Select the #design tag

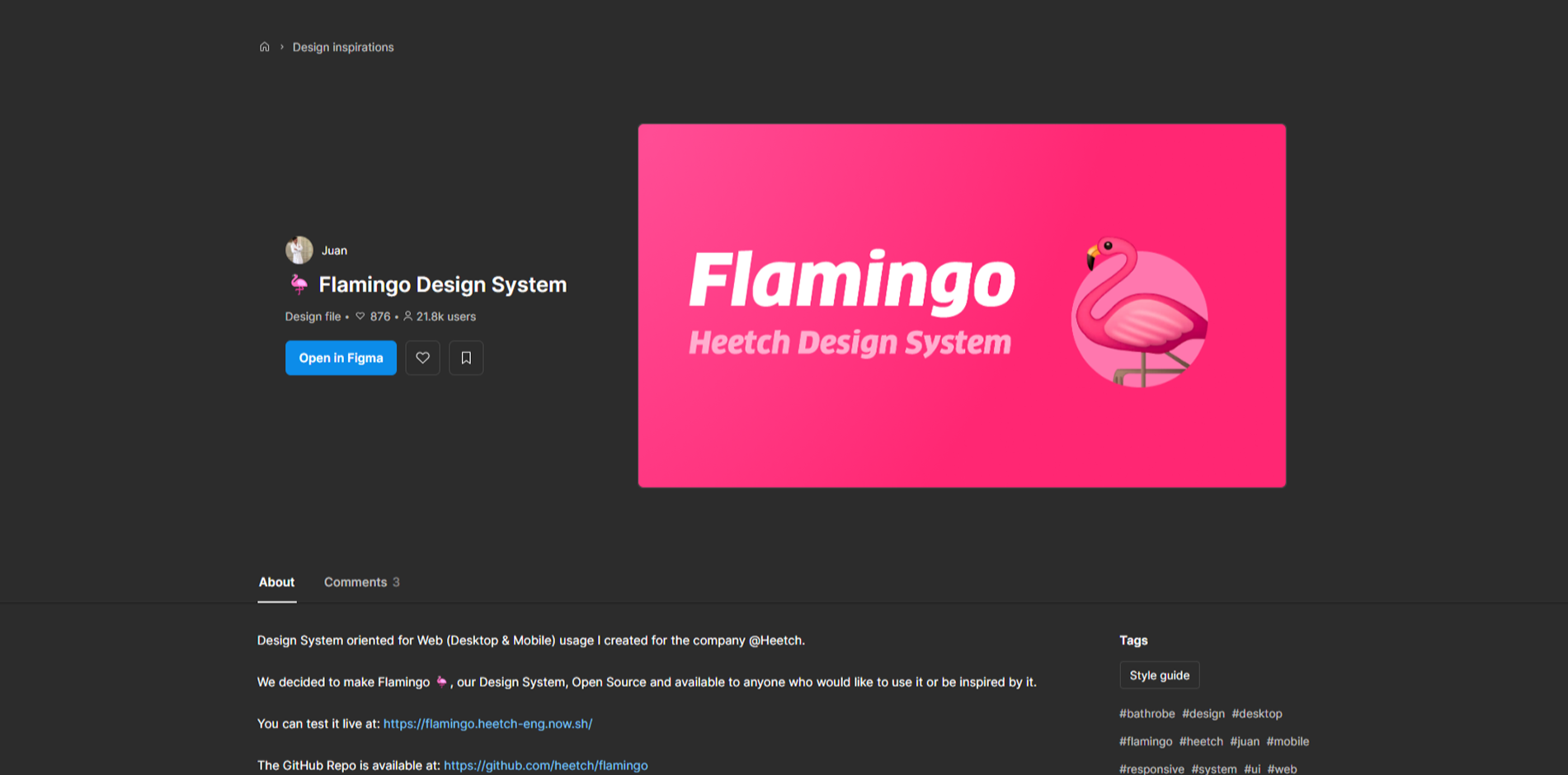tap(1203, 714)
